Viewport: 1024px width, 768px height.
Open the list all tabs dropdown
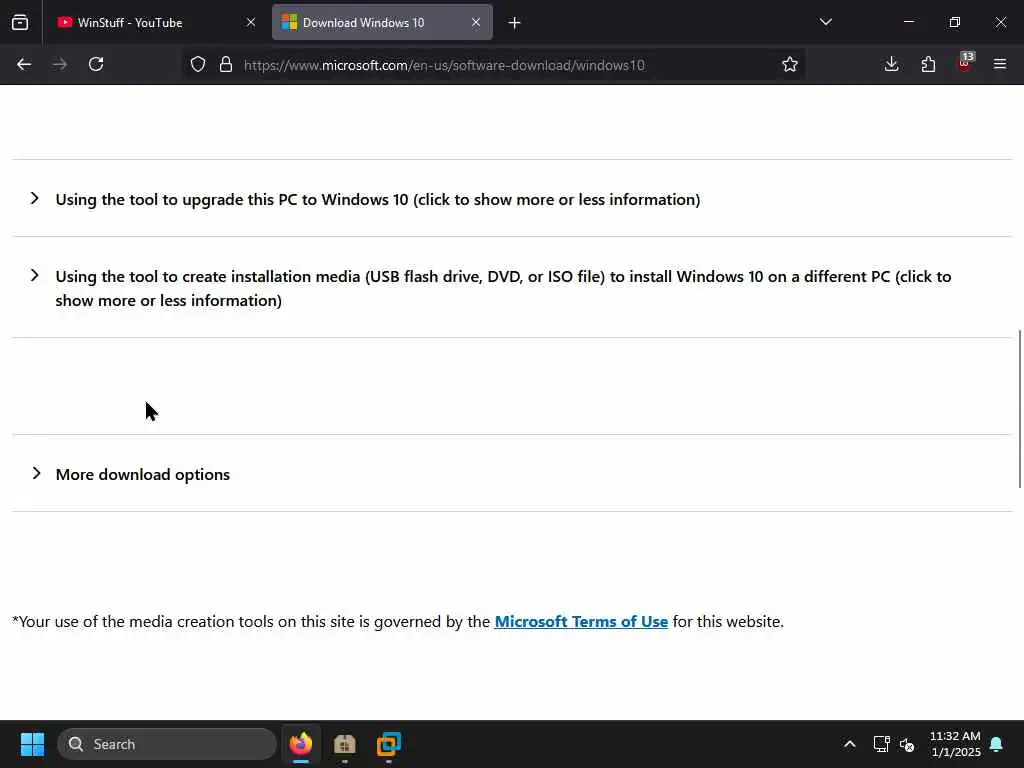click(x=825, y=22)
